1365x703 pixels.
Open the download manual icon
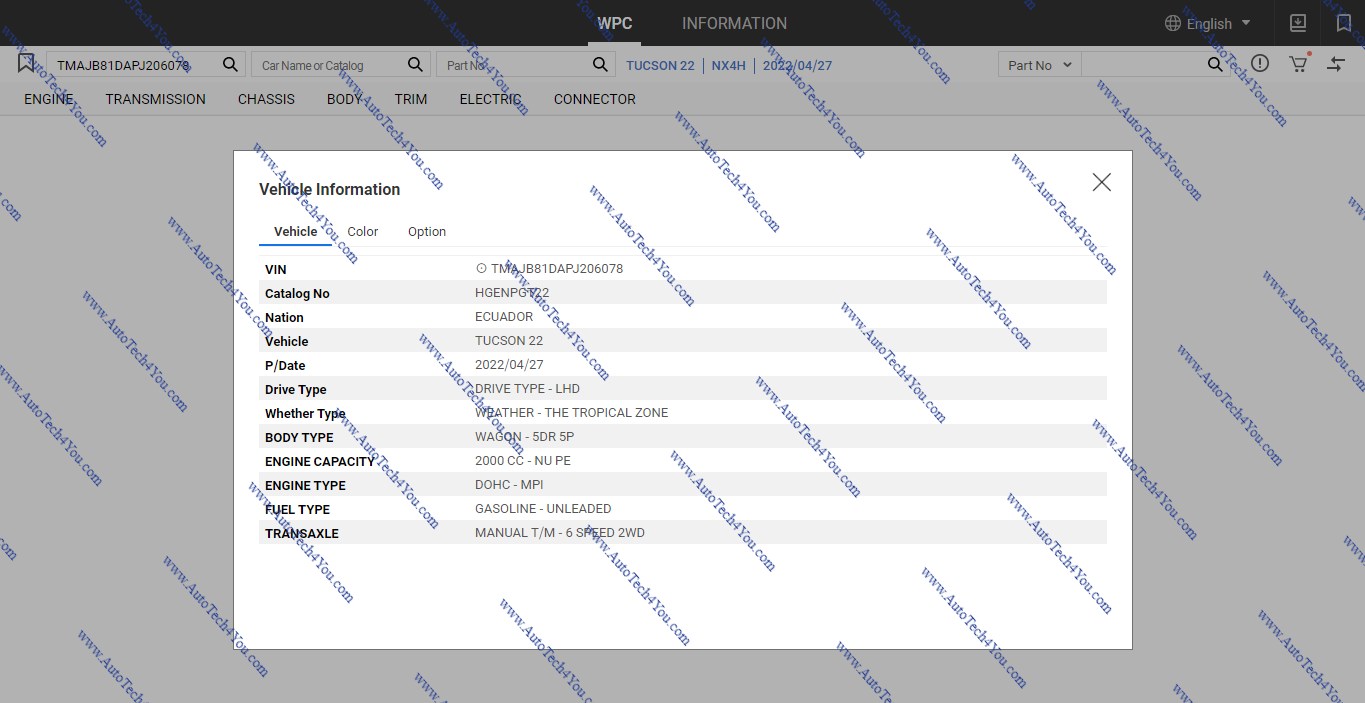tap(1297, 22)
